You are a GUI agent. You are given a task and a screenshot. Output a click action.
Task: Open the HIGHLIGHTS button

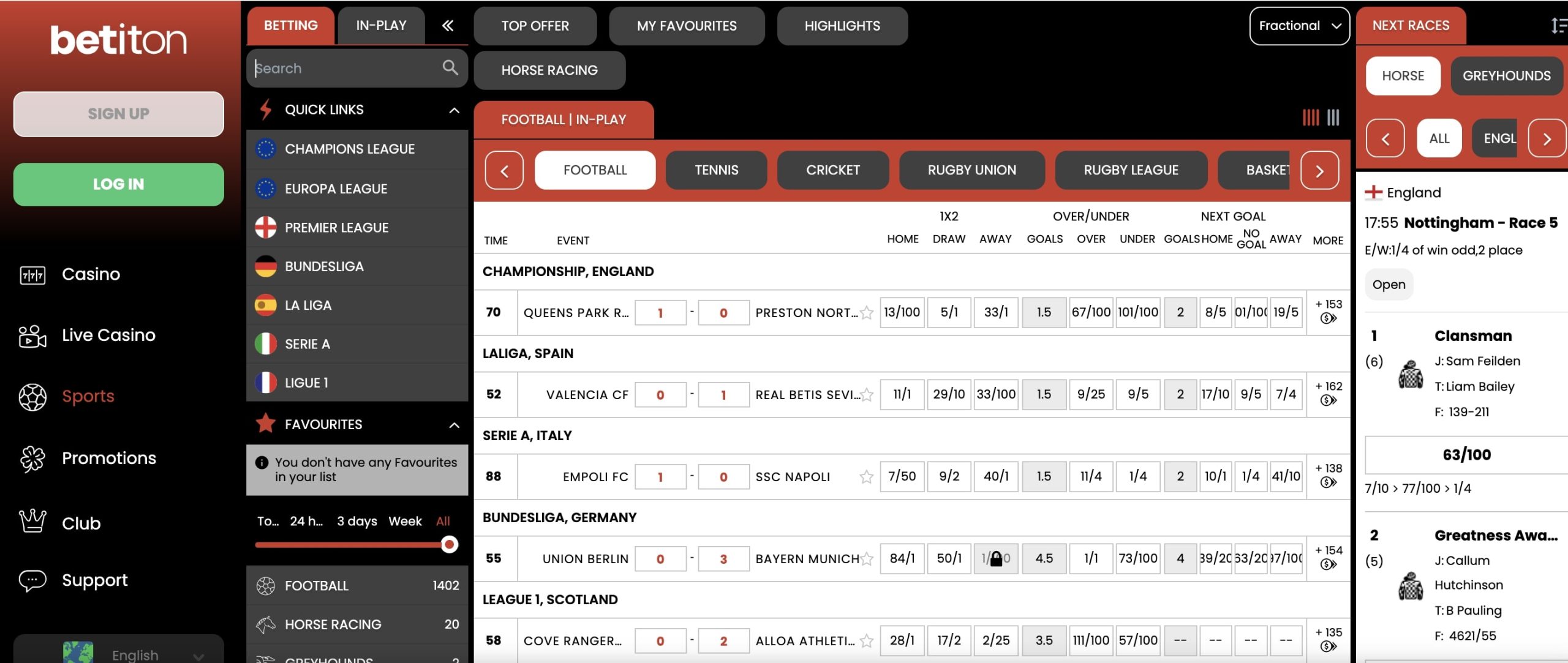(x=842, y=26)
